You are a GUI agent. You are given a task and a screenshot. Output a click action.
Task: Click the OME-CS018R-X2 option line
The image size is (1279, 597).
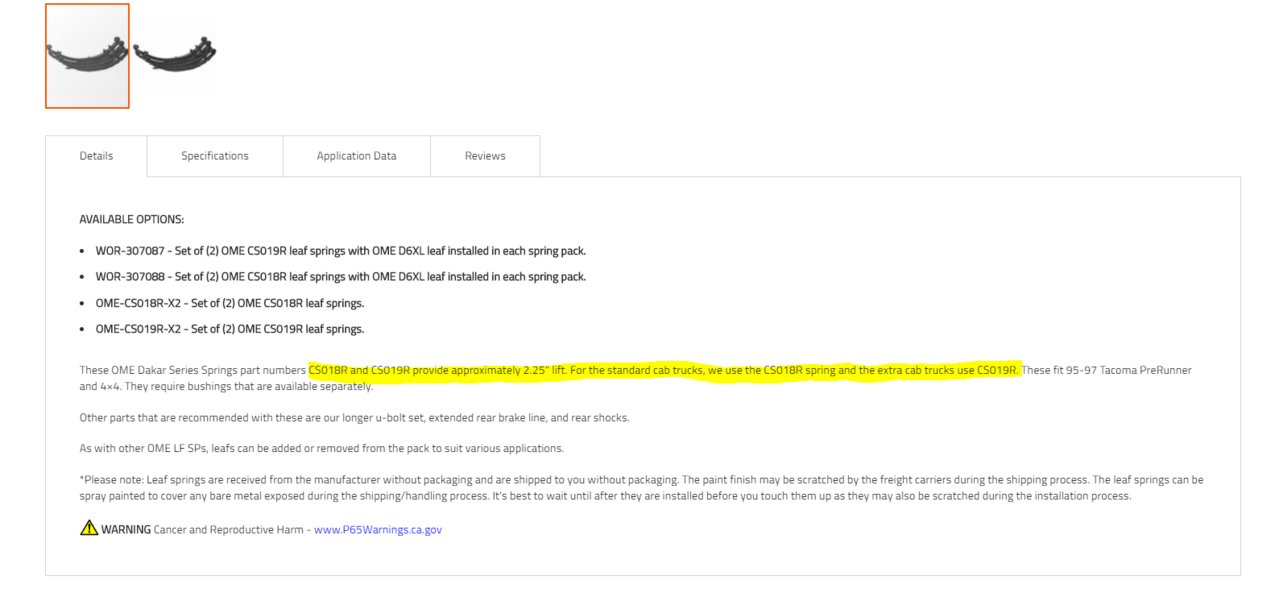[230, 302]
